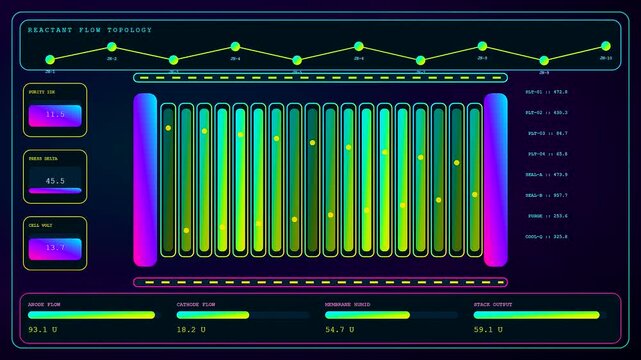Select the top dashed manifold channel

pos(320,78)
